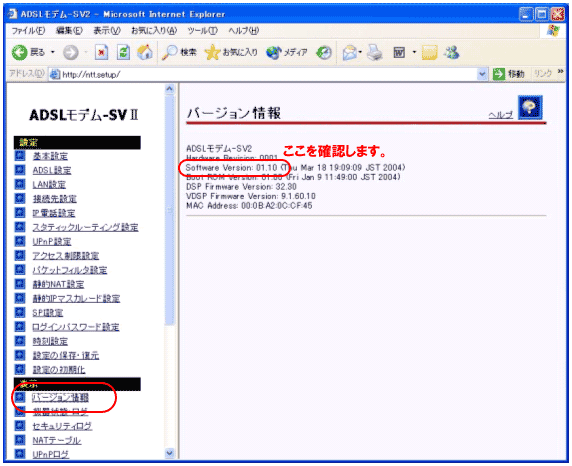This screenshot has width=572, height=466.
Task: Stop page loading with the Stop icon
Action: coord(101,53)
